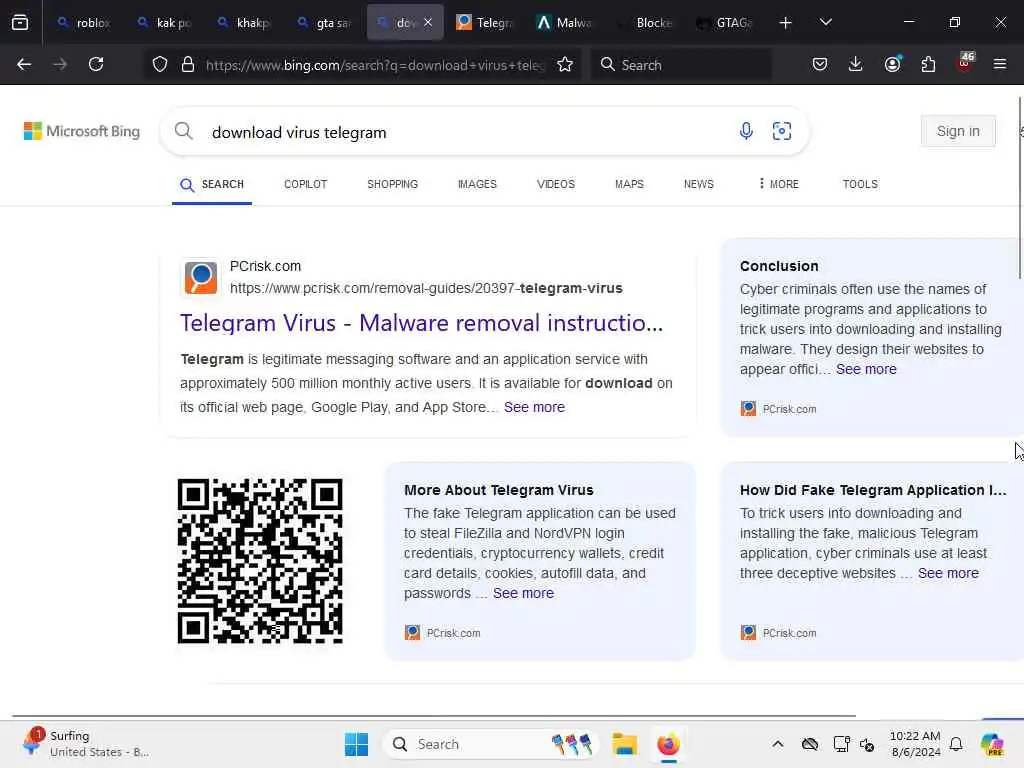Click taskbar Search box
This screenshot has height=768, width=1024.
pyautogui.click(x=491, y=744)
